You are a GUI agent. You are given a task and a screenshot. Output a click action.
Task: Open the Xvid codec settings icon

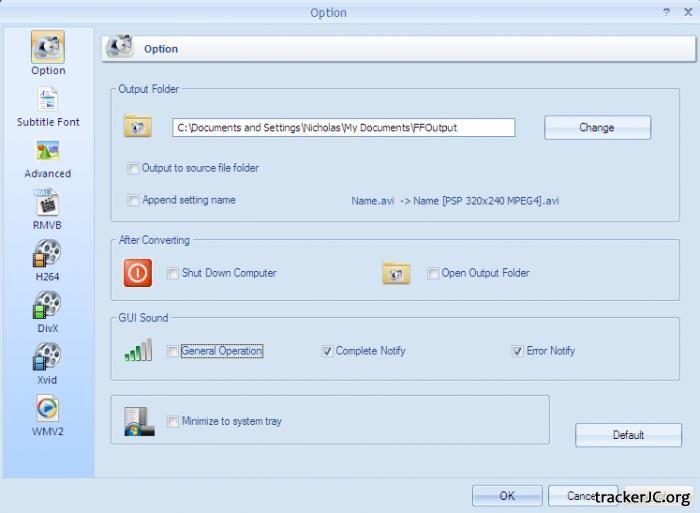tap(48, 357)
